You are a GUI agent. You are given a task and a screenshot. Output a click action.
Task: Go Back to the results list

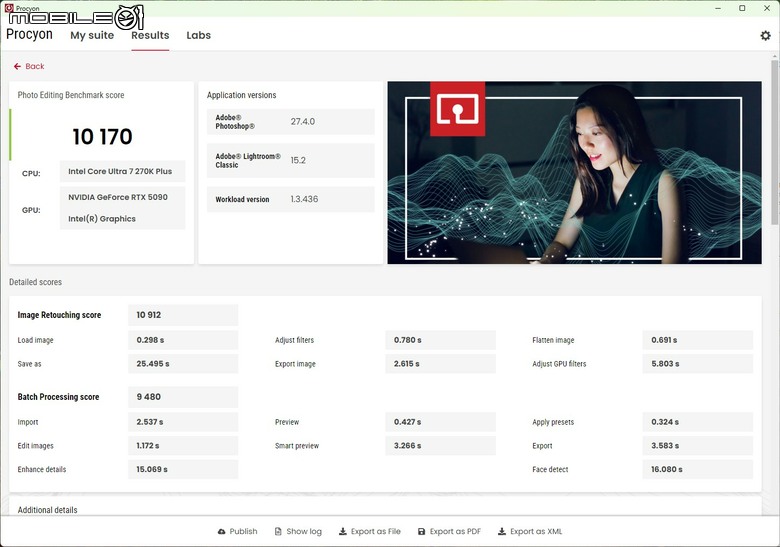pyautogui.click(x=29, y=66)
